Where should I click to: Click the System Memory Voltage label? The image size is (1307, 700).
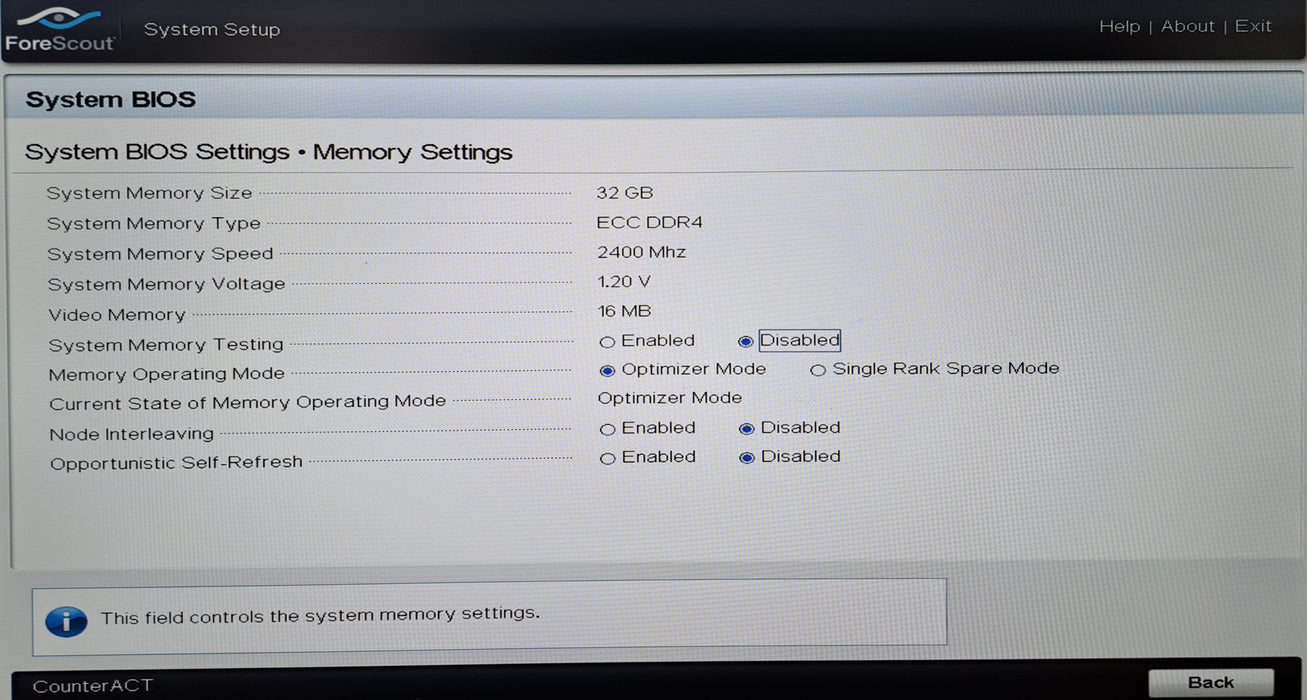[166, 284]
